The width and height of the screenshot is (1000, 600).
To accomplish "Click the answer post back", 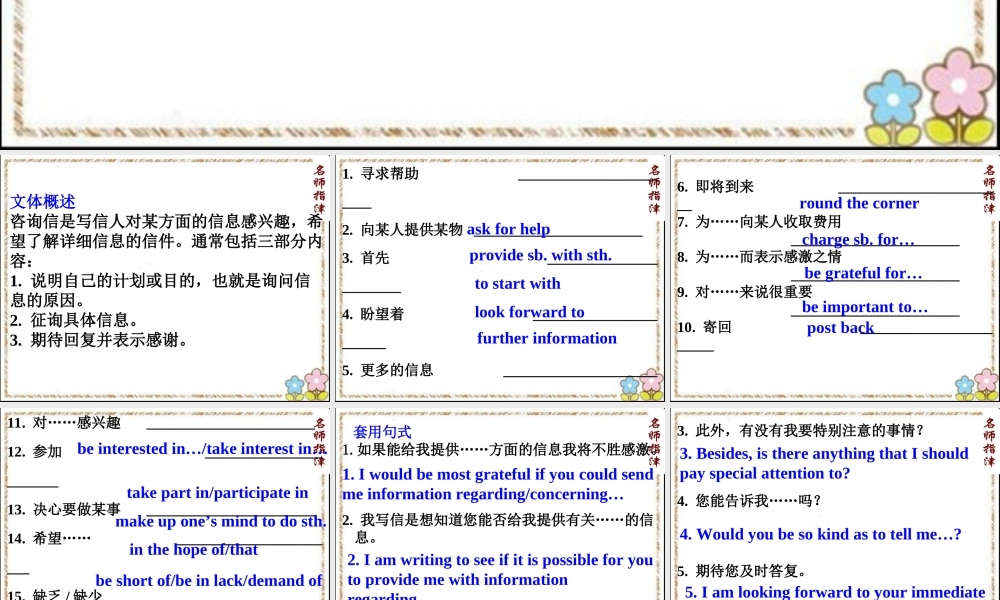I will pos(840,327).
